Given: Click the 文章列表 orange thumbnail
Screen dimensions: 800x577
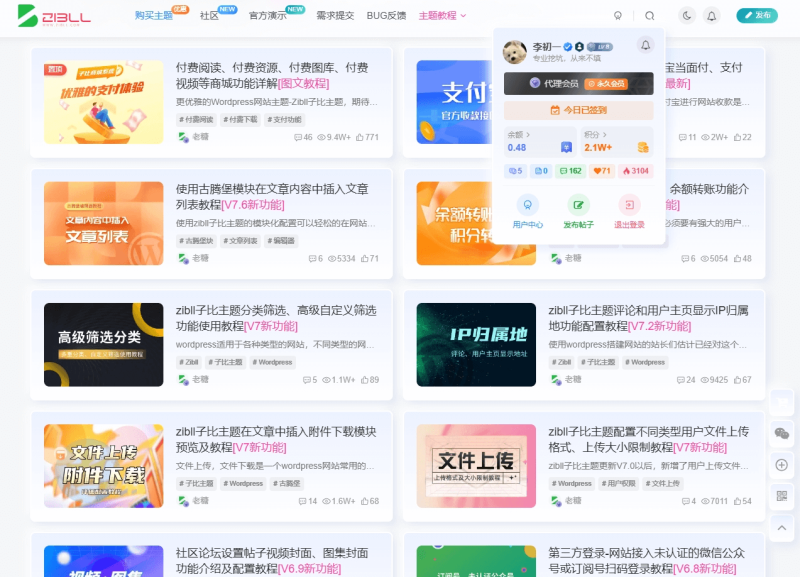Looking at the screenshot, I should (x=104, y=223).
